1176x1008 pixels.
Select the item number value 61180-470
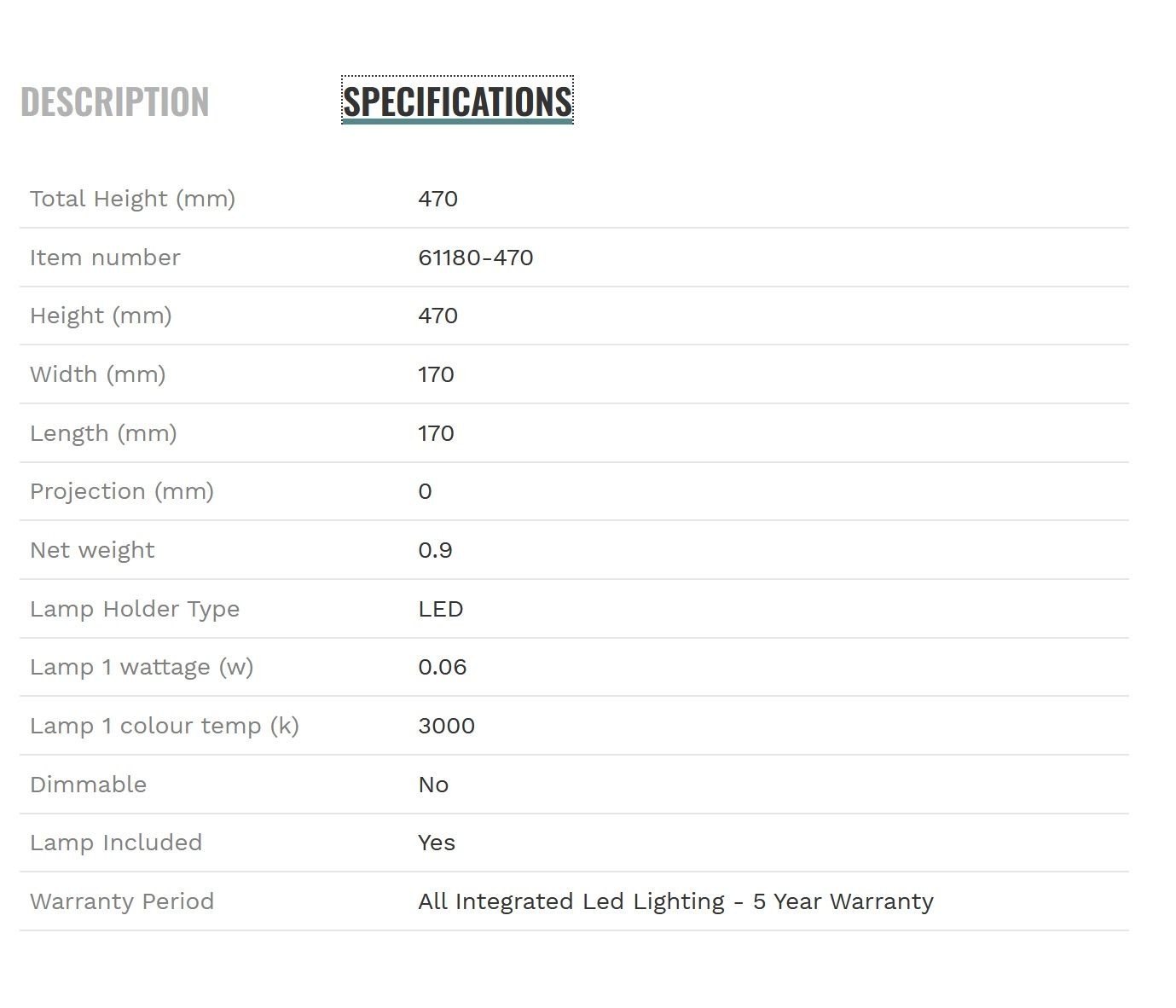(476, 258)
